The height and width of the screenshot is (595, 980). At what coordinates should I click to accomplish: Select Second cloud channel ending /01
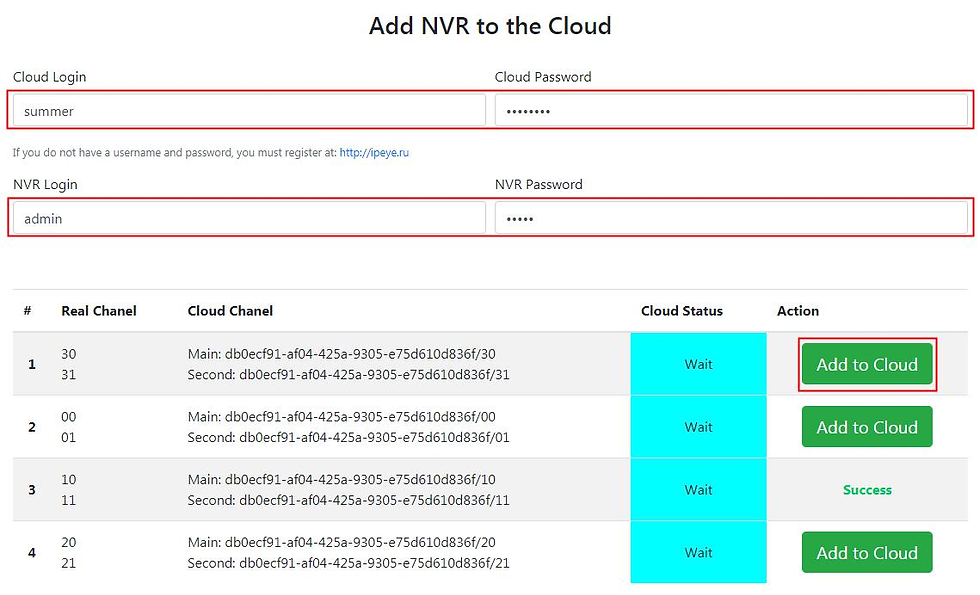(348, 437)
